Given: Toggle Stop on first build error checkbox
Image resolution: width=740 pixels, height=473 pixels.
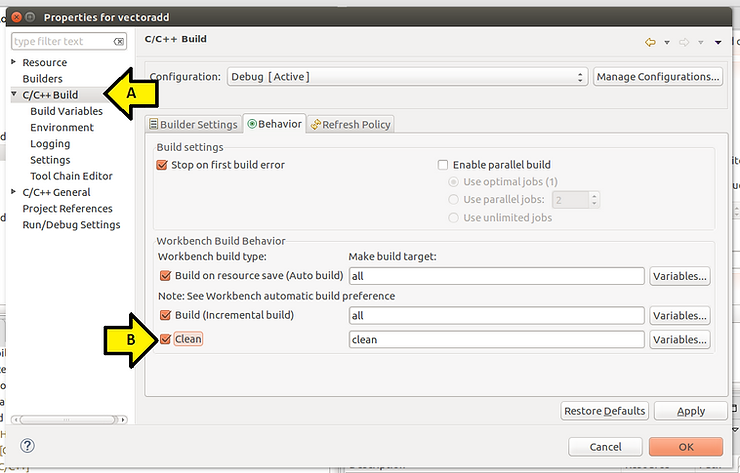Looking at the screenshot, I should pos(162,165).
